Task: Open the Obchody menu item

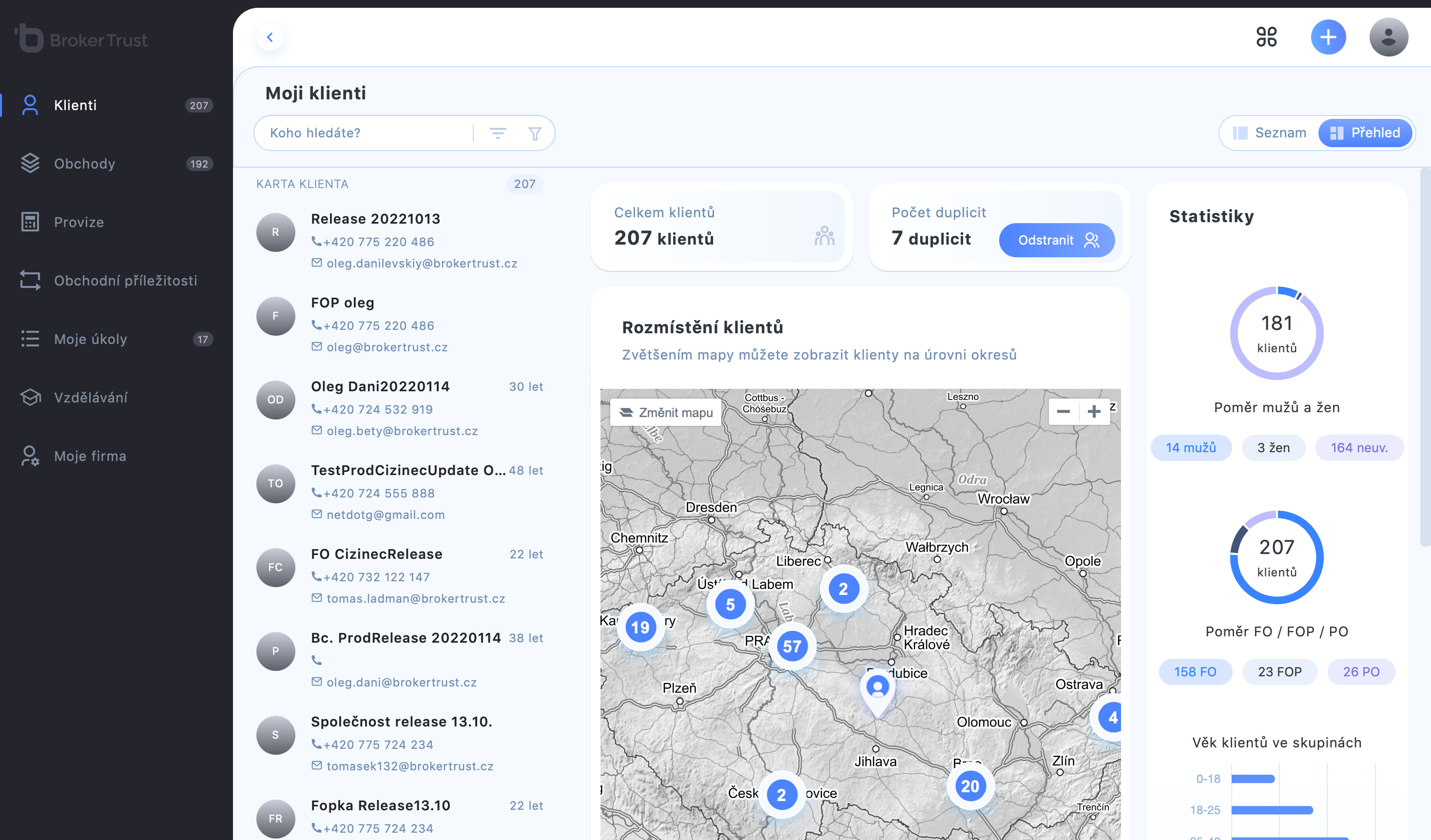Action: coord(84,163)
